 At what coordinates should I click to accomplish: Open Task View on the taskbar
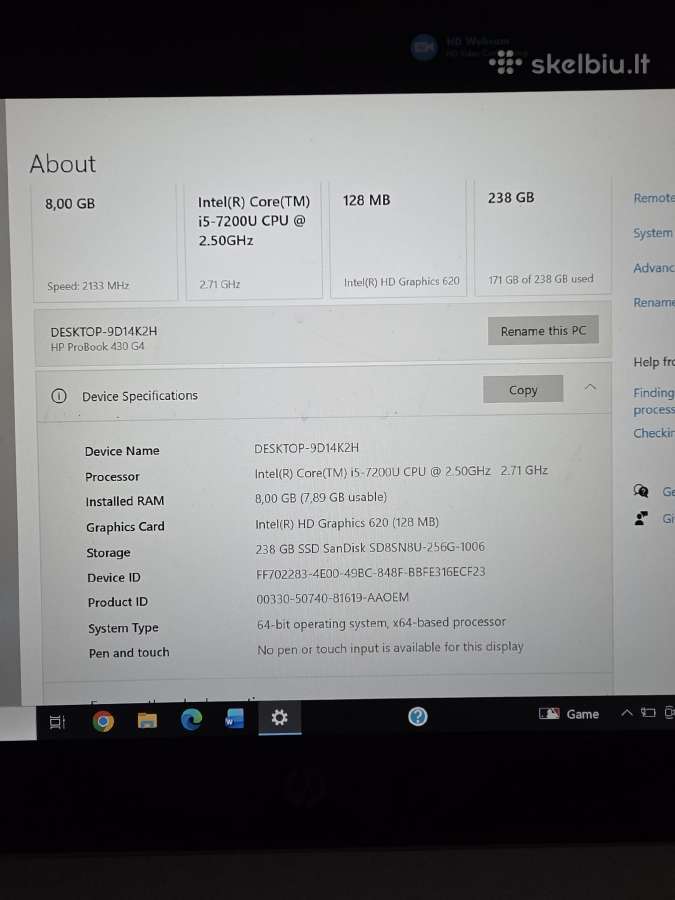[x=57, y=722]
